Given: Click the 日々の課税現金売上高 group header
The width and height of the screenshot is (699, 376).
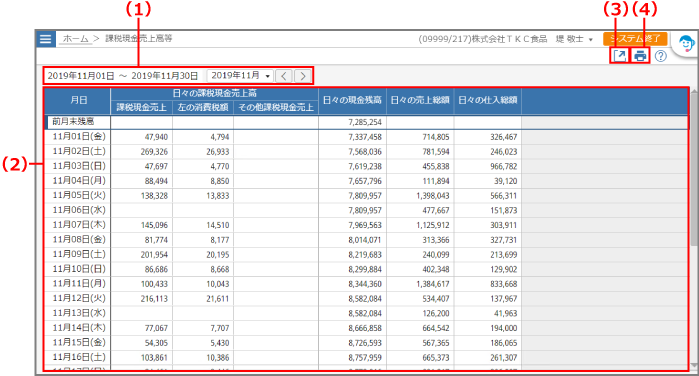Looking at the screenshot, I should point(214,94).
